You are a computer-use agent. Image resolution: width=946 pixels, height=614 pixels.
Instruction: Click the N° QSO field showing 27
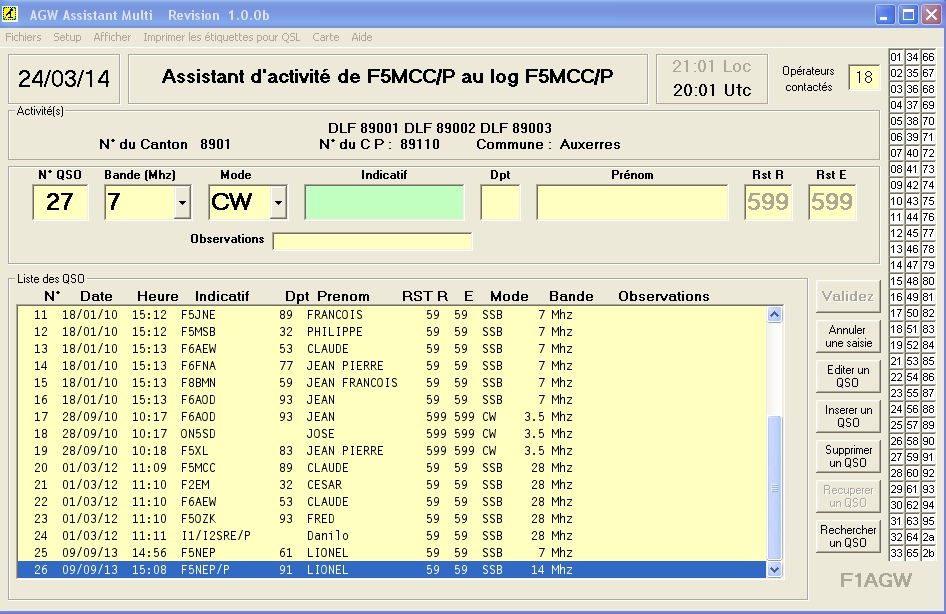point(60,202)
